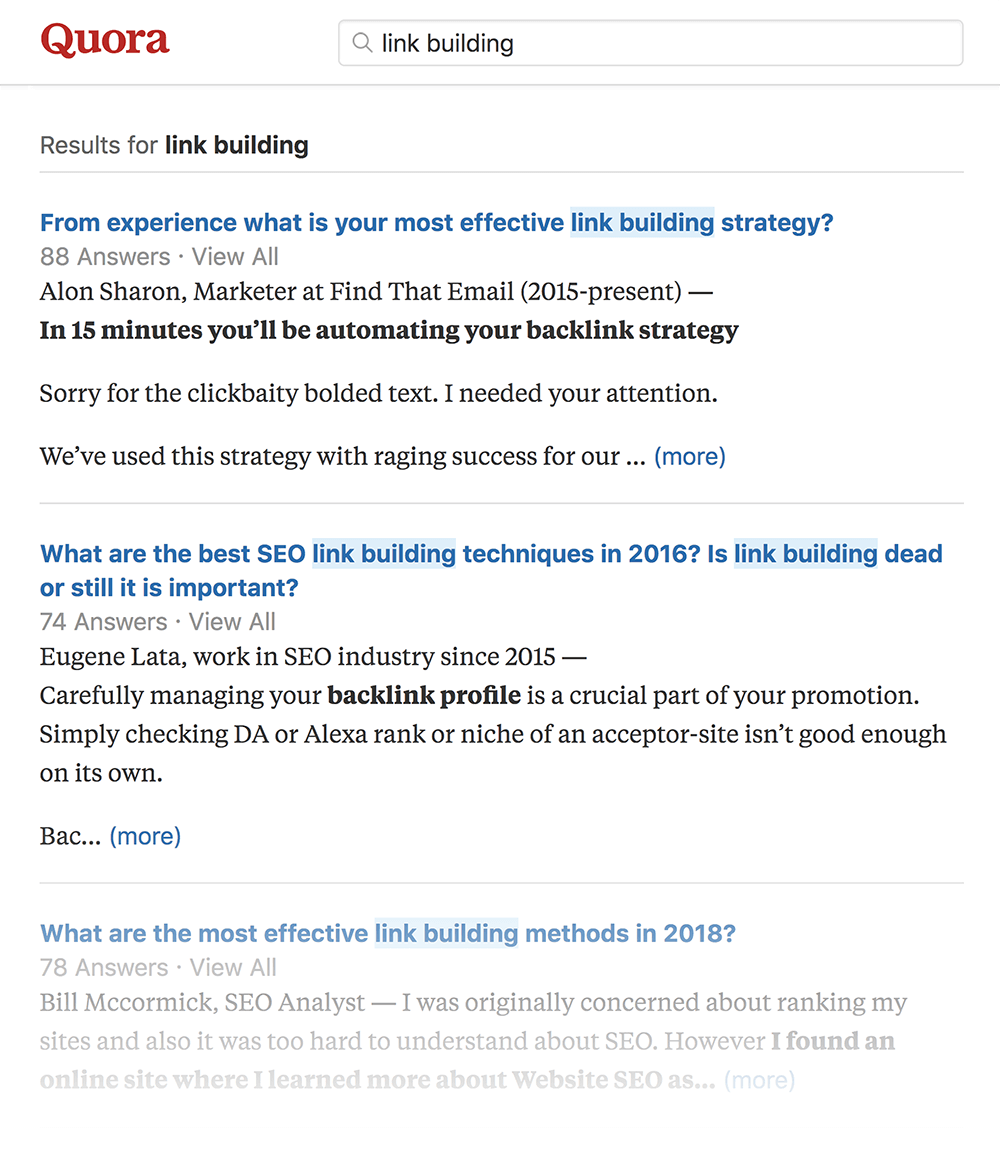Open question about link building methods in 2018
This screenshot has height=1152, width=1000.
[388, 933]
